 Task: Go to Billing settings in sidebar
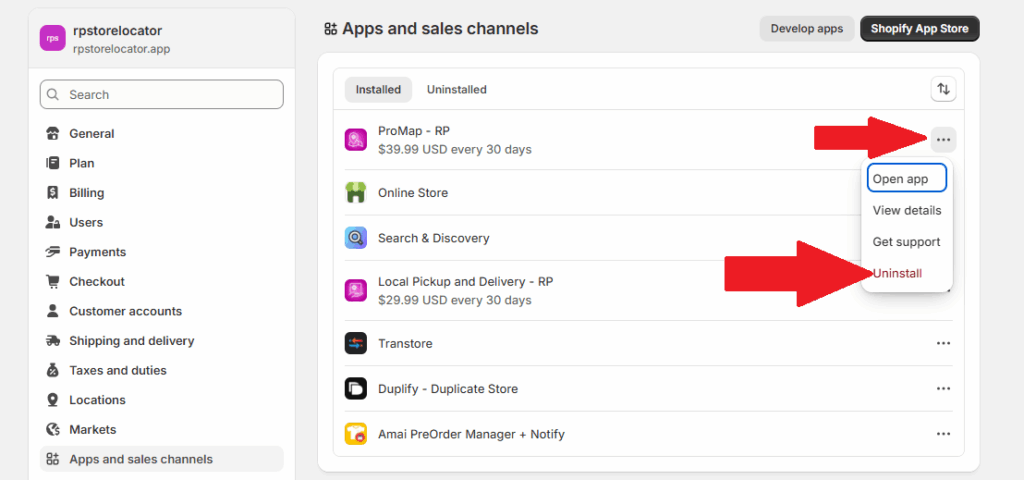pos(87,193)
